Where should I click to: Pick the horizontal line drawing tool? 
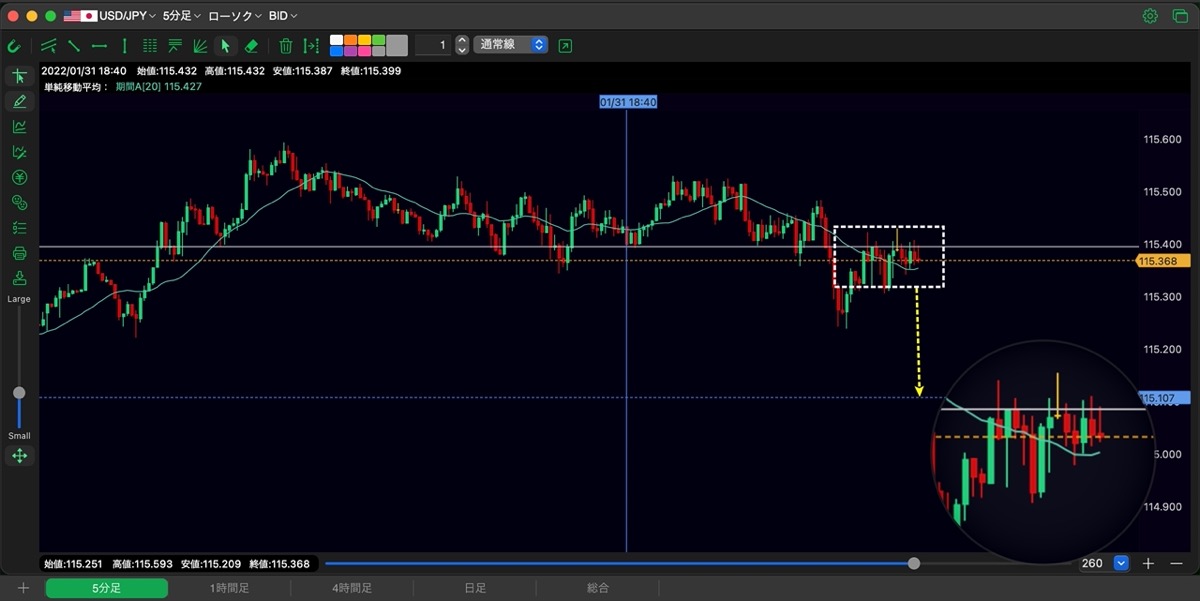point(99,46)
